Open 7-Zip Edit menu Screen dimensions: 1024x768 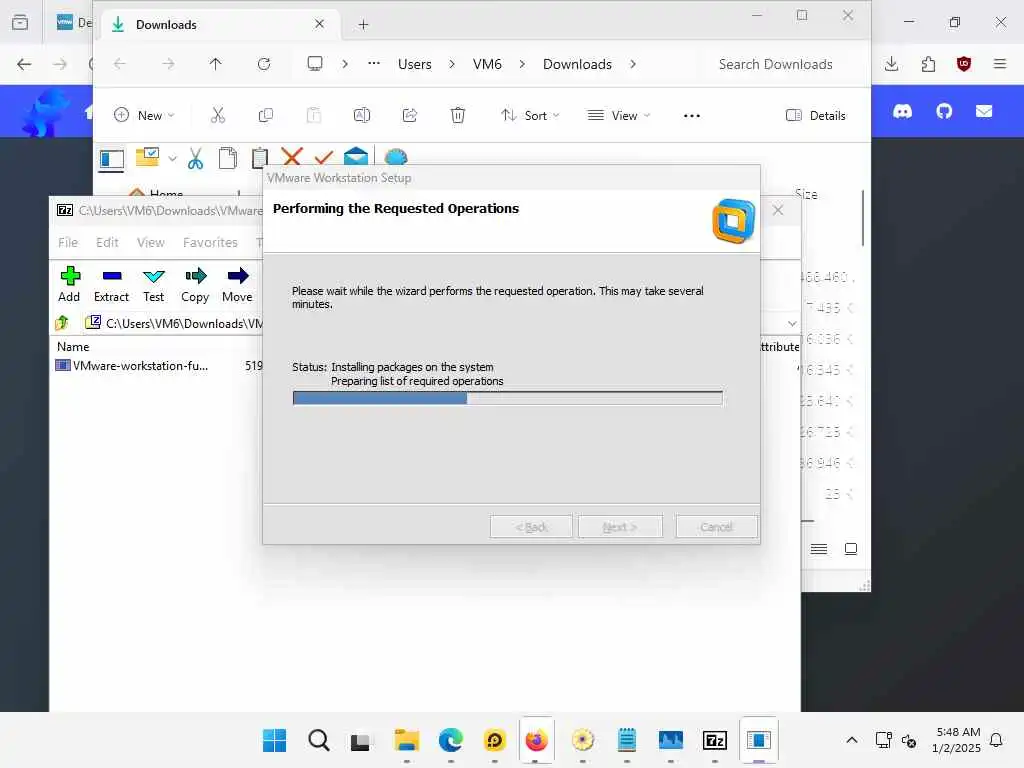(107, 242)
